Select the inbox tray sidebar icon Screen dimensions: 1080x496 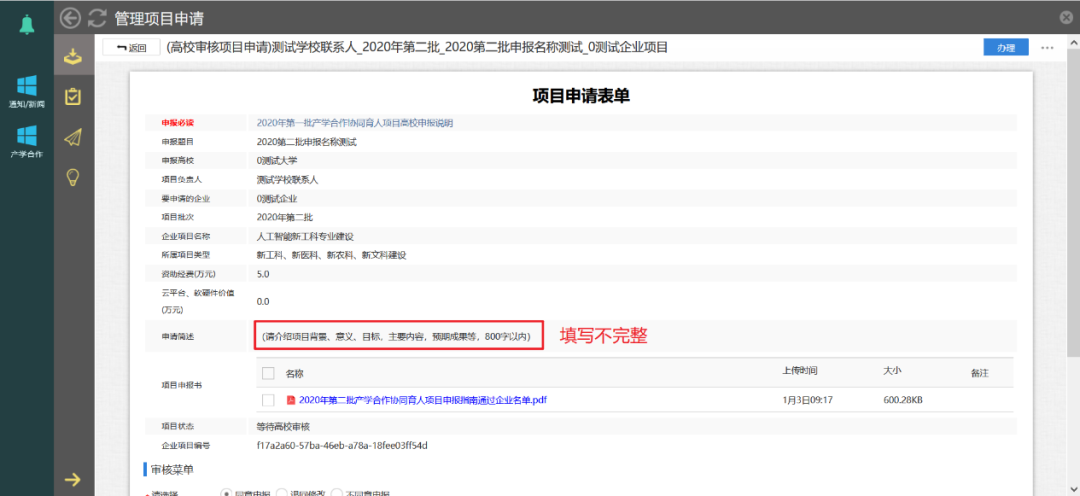click(x=73, y=56)
